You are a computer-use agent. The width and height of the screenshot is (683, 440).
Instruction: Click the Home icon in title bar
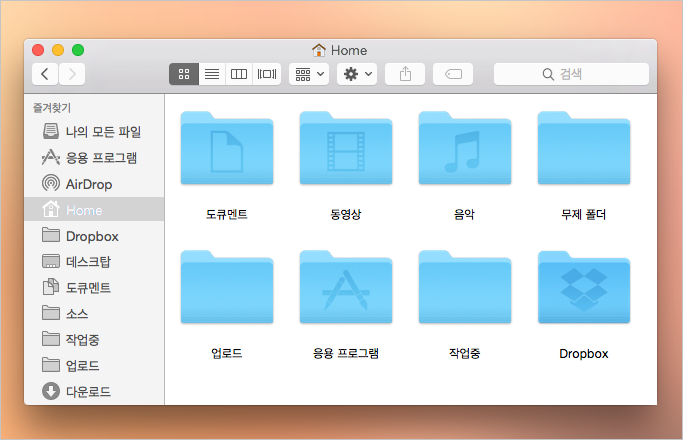(x=319, y=50)
